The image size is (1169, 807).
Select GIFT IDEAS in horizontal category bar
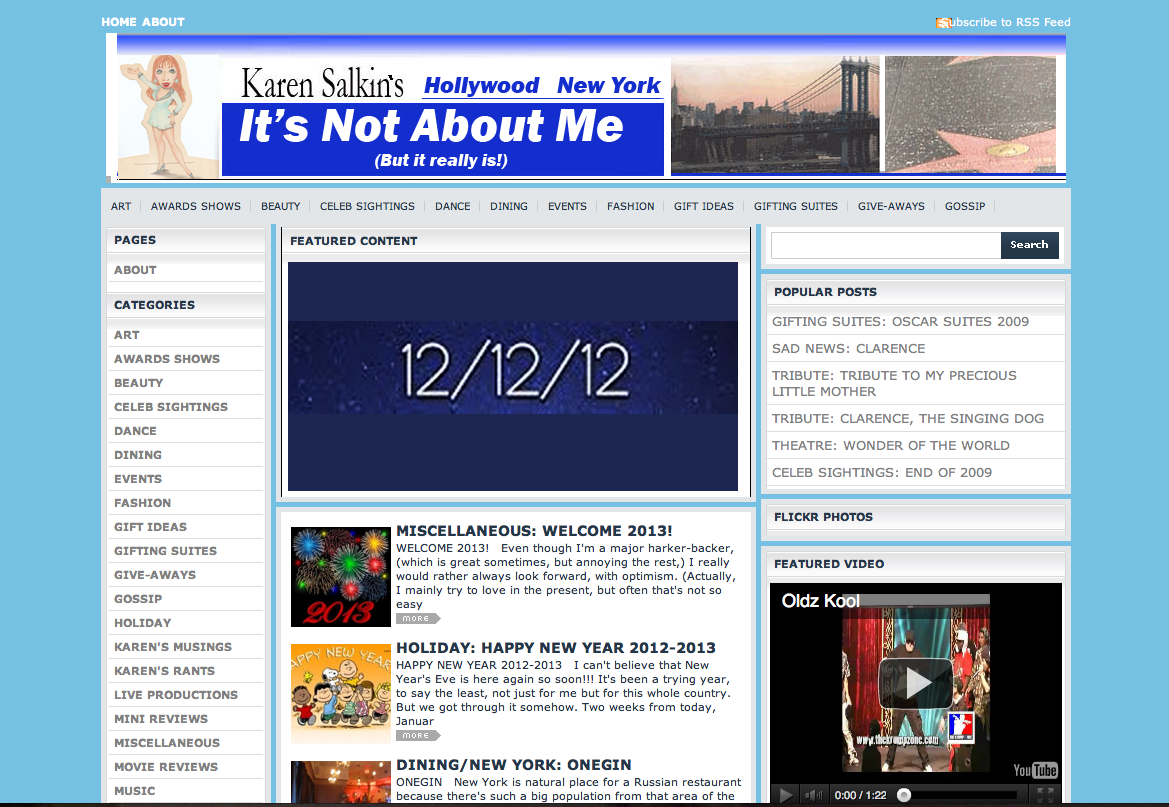704,206
